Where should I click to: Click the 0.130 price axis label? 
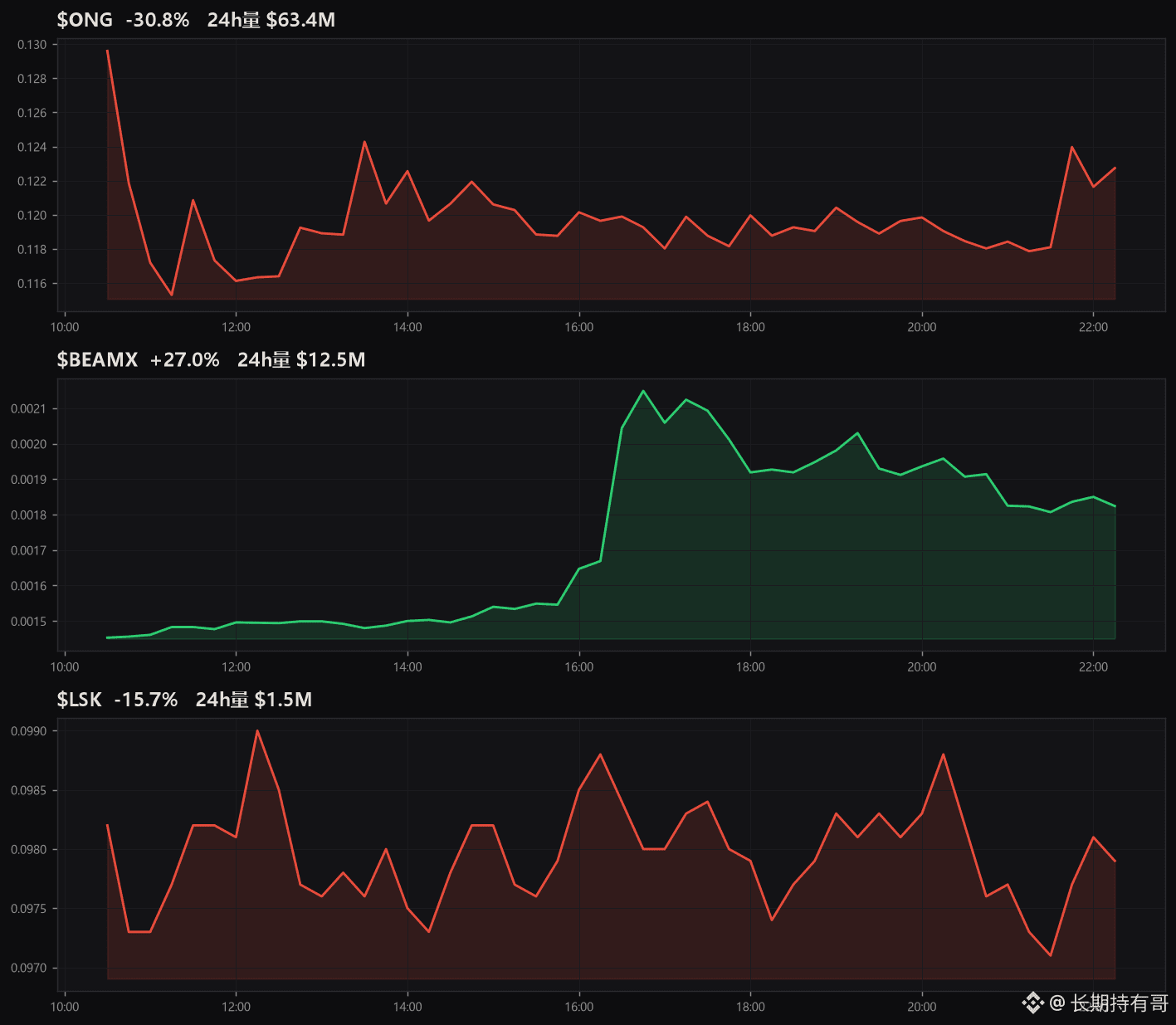32,45
